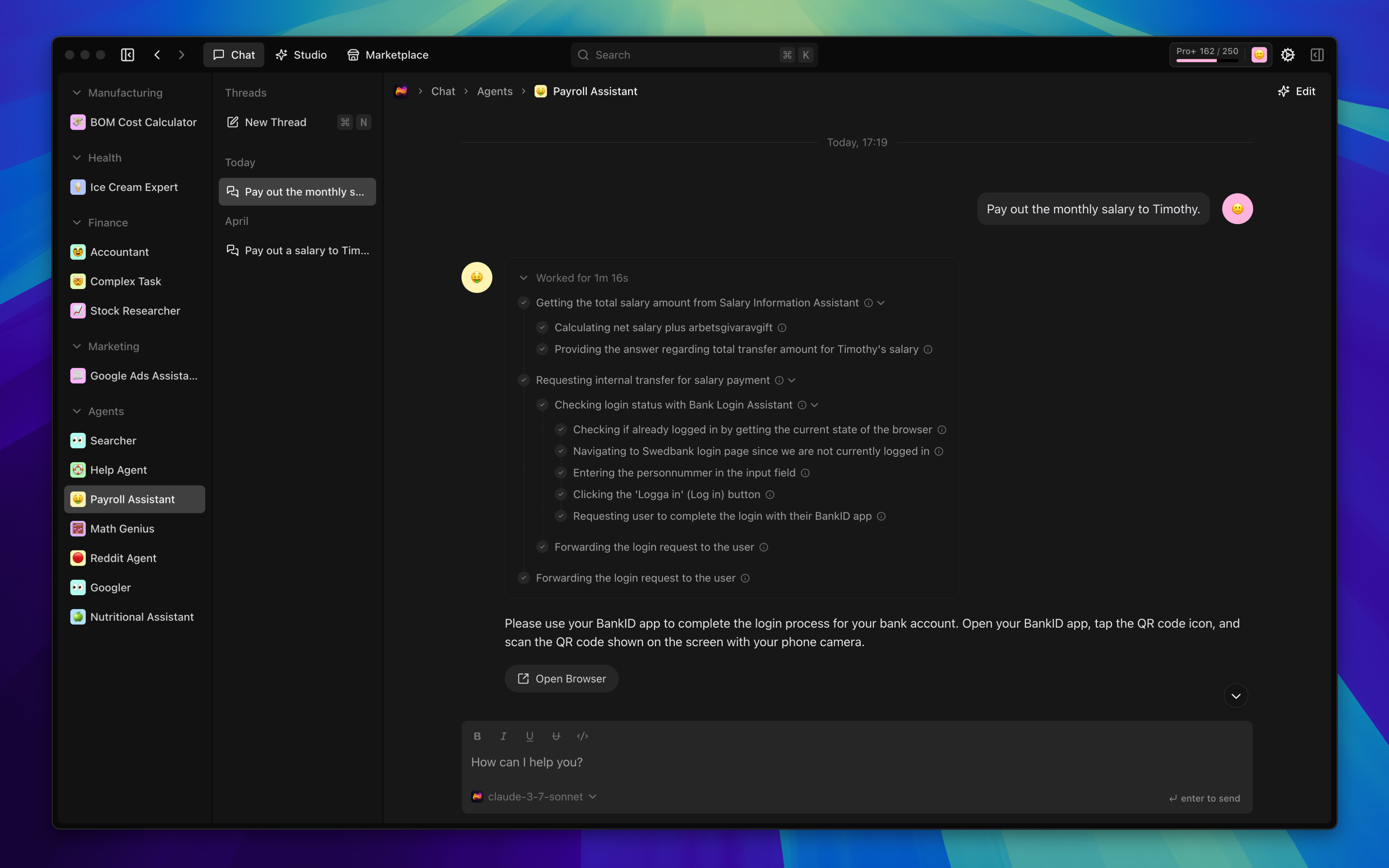Apply strikethrough formatting icon
Viewport: 1389px width, 868px height.
[x=556, y=736]
